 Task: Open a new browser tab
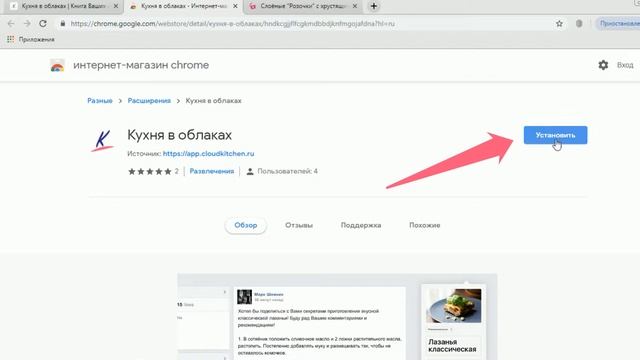(373, 6)
